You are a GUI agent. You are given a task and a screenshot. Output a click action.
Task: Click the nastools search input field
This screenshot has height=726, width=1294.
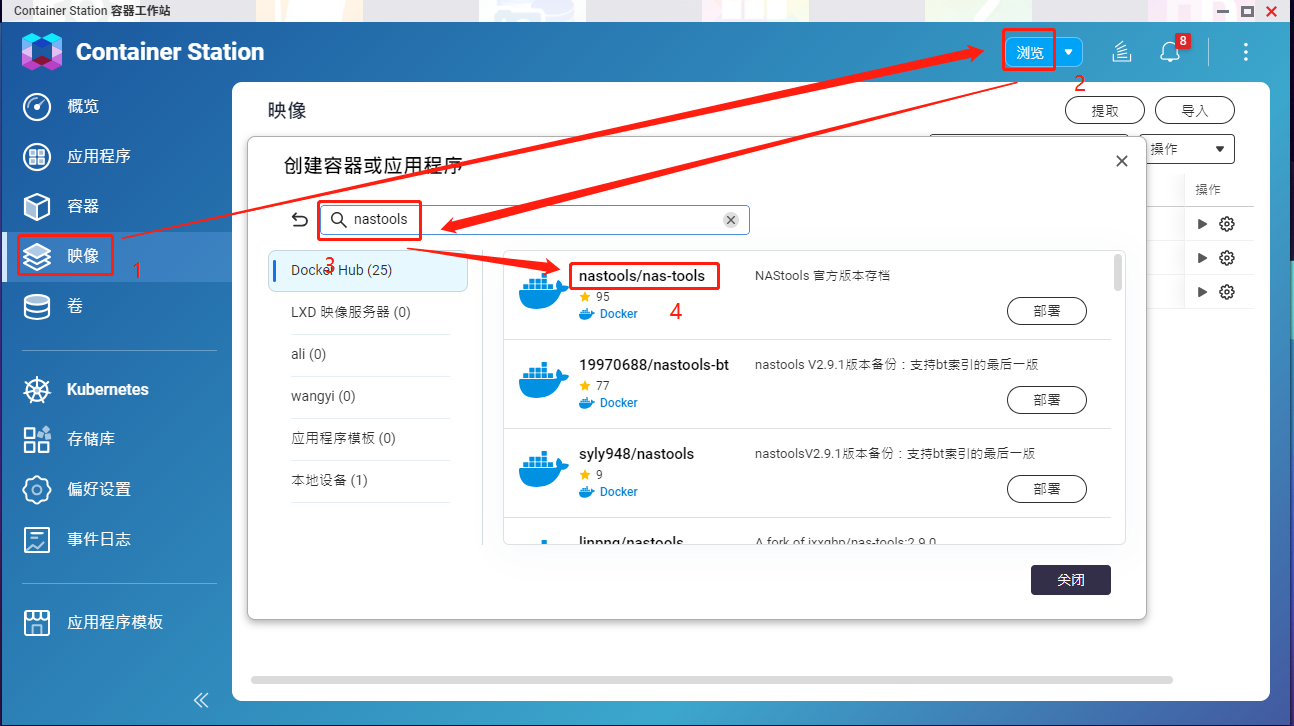pyautogui.click(x=535, y=220)
